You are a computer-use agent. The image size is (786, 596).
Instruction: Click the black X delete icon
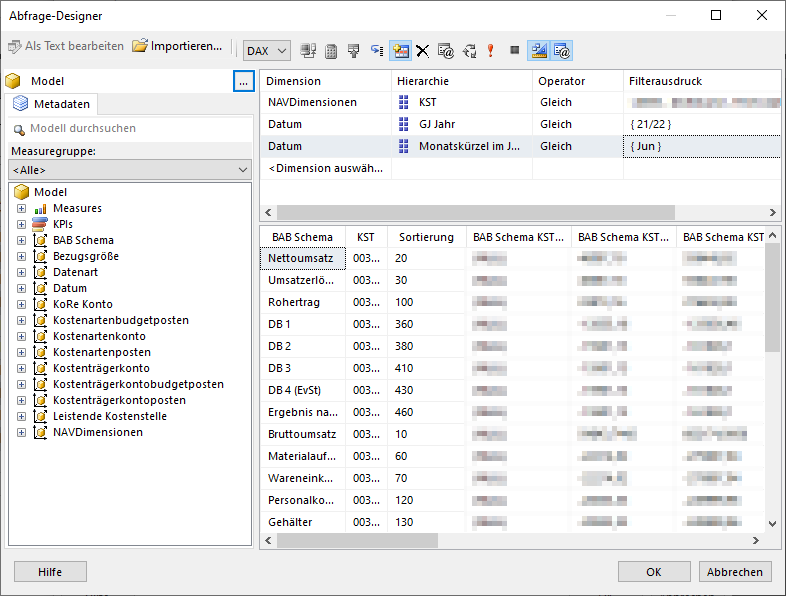tap(423, 51)
